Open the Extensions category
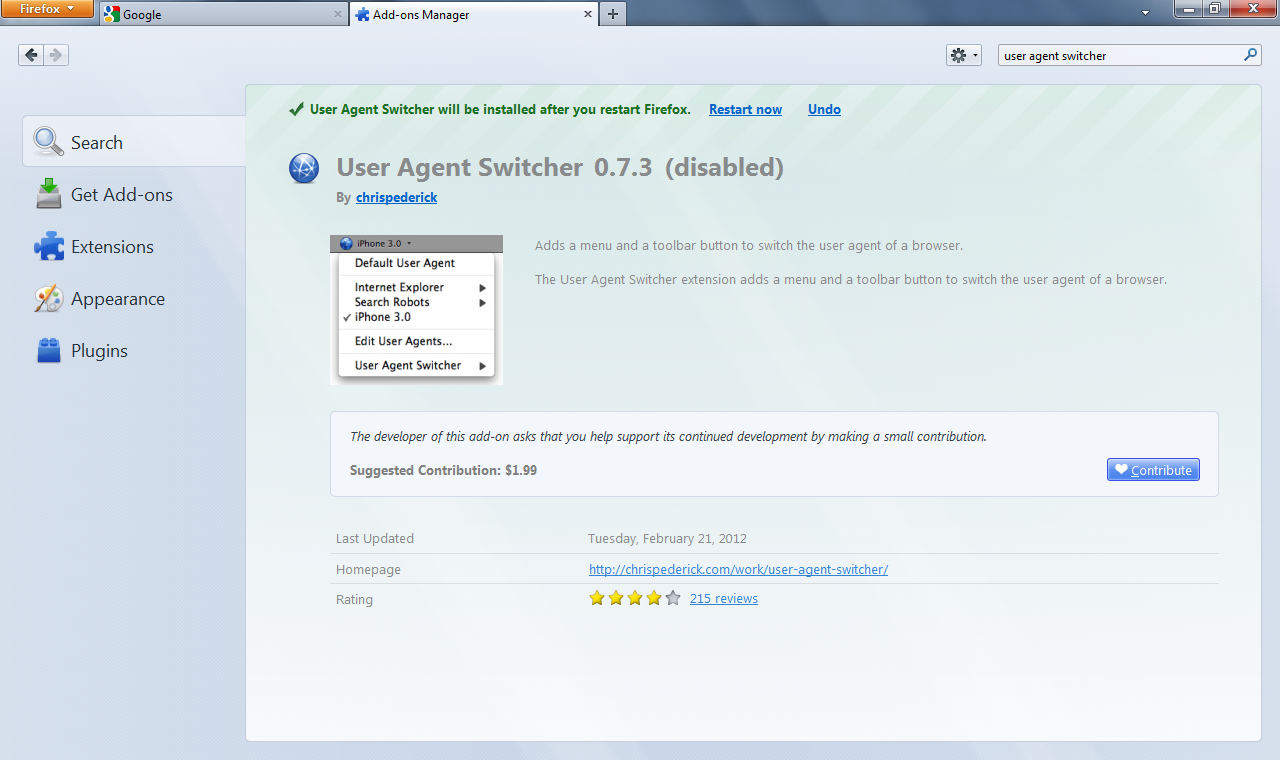This screenshot has width=1280, height=760. click(x=134, y=246)
